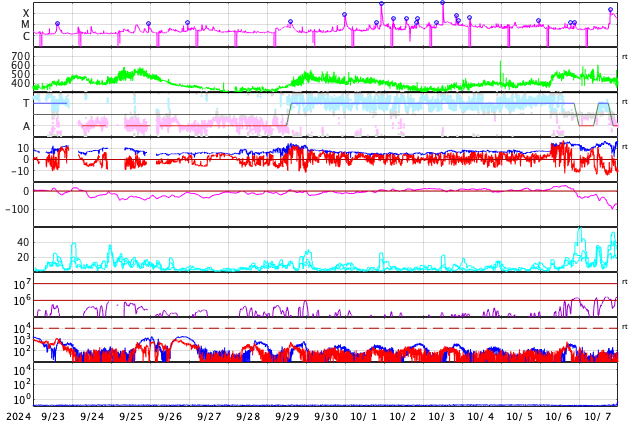Click the T sector label
This screenshot has height=424, width=634.
(26, 103)
